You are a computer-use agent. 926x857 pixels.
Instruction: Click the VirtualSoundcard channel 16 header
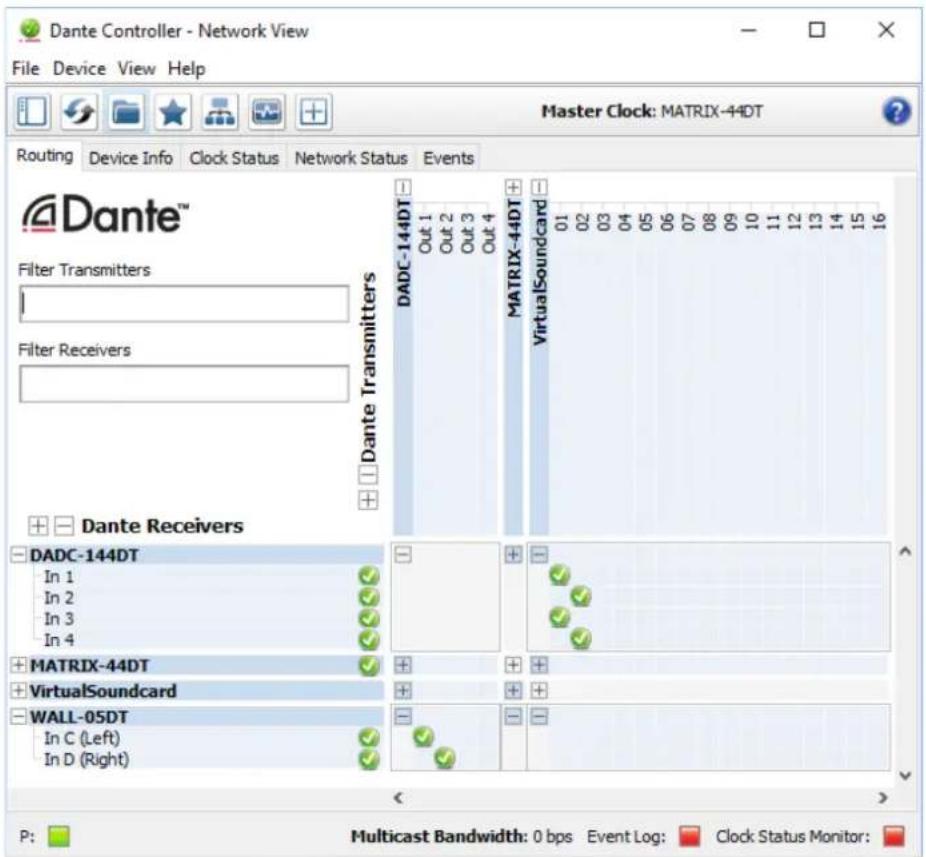pyautogui.click(x=879, y=221)
